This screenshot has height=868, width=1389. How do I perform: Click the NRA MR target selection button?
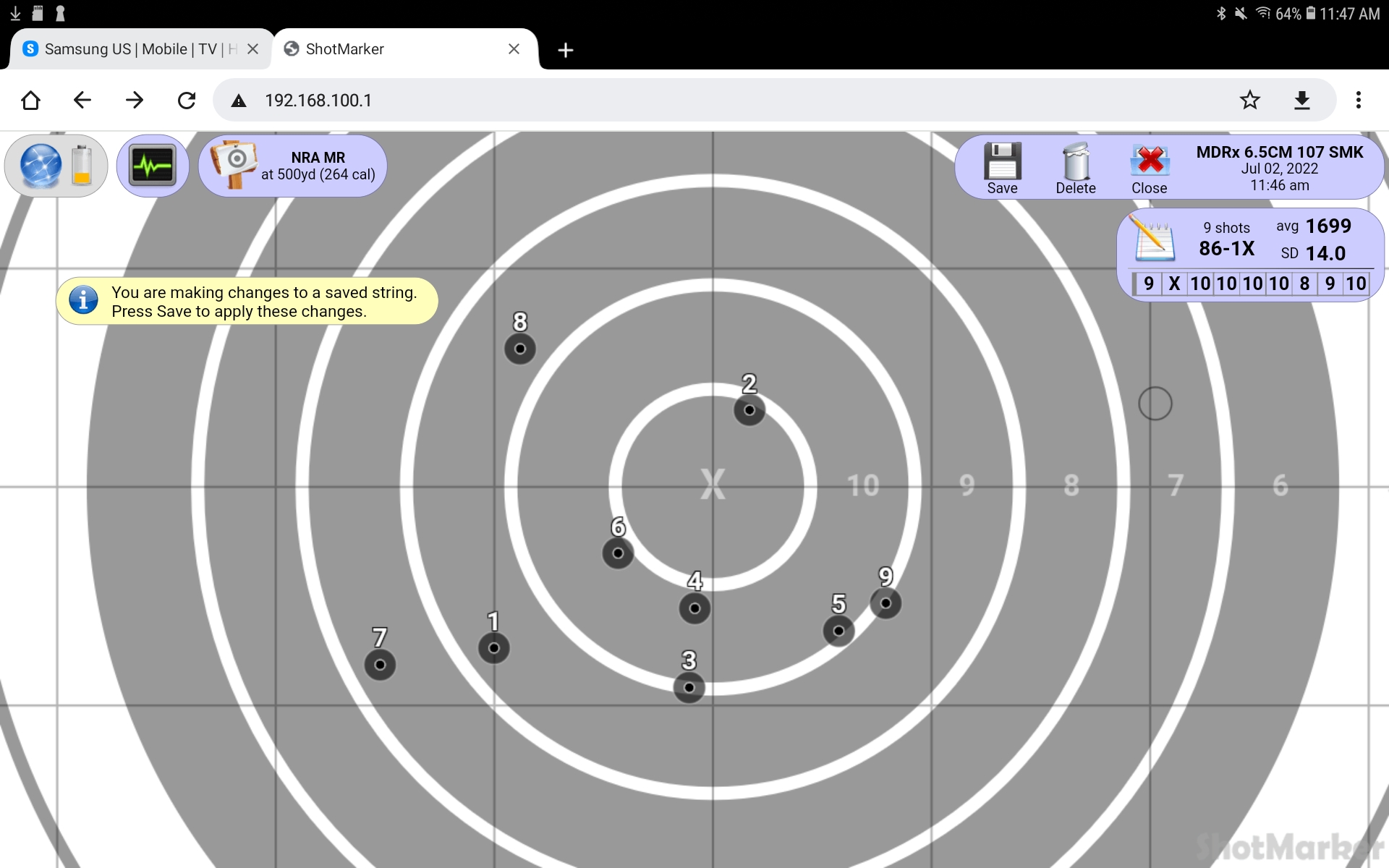point(293,166)
